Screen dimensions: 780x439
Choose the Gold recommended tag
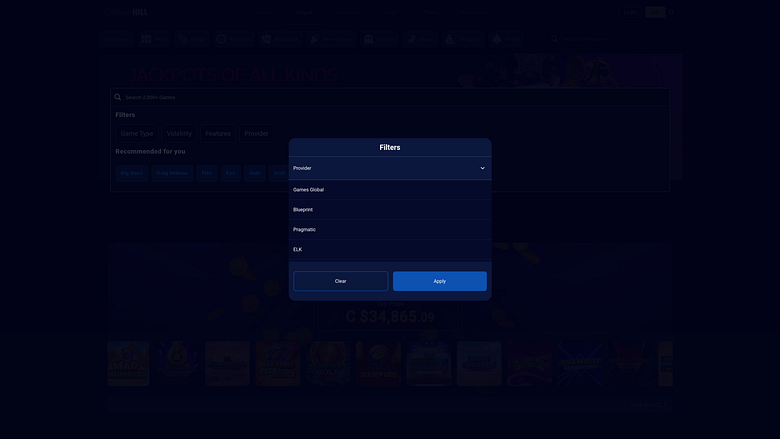click(255, 173)
